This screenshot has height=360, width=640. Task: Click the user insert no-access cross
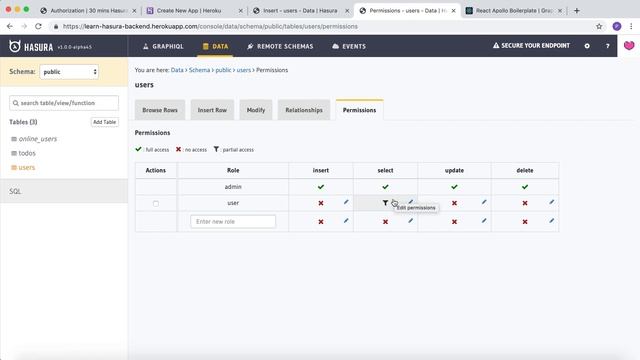321,203
